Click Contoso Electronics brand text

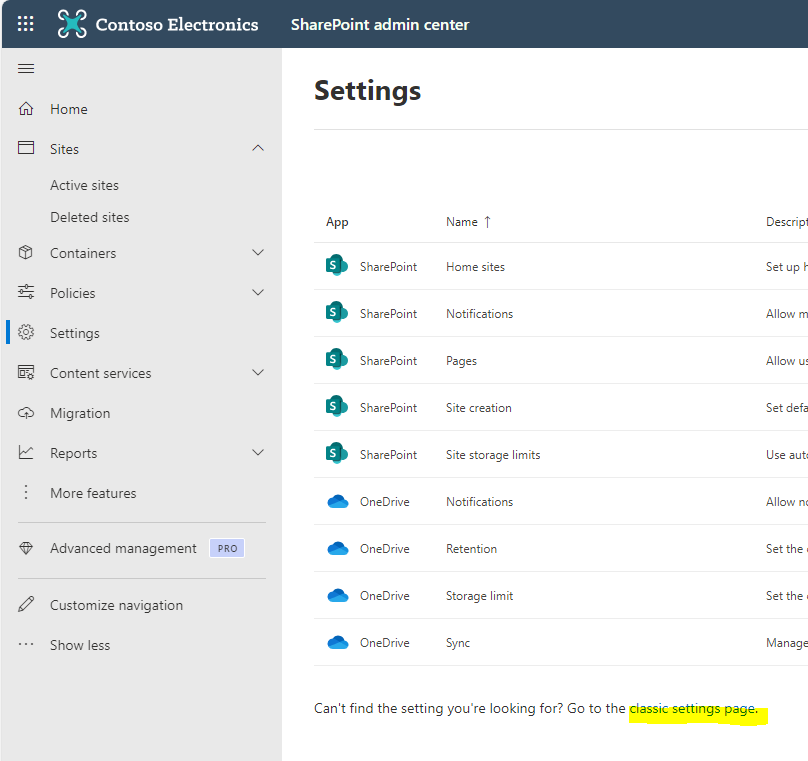pyautogui.click(x=177, y=24)
